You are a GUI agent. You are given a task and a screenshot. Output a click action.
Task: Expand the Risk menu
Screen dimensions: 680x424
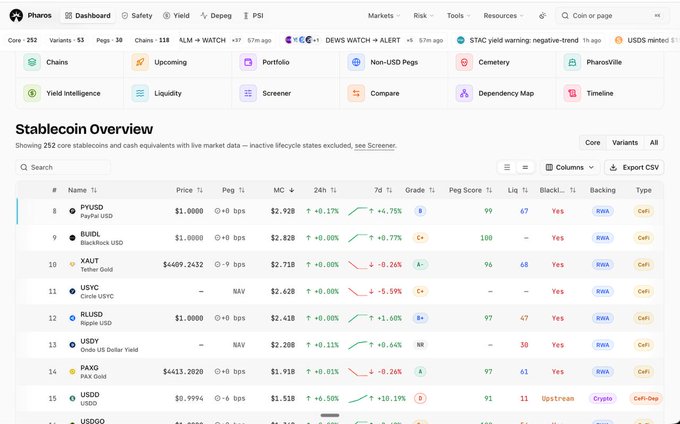click(x=423, y=16)
